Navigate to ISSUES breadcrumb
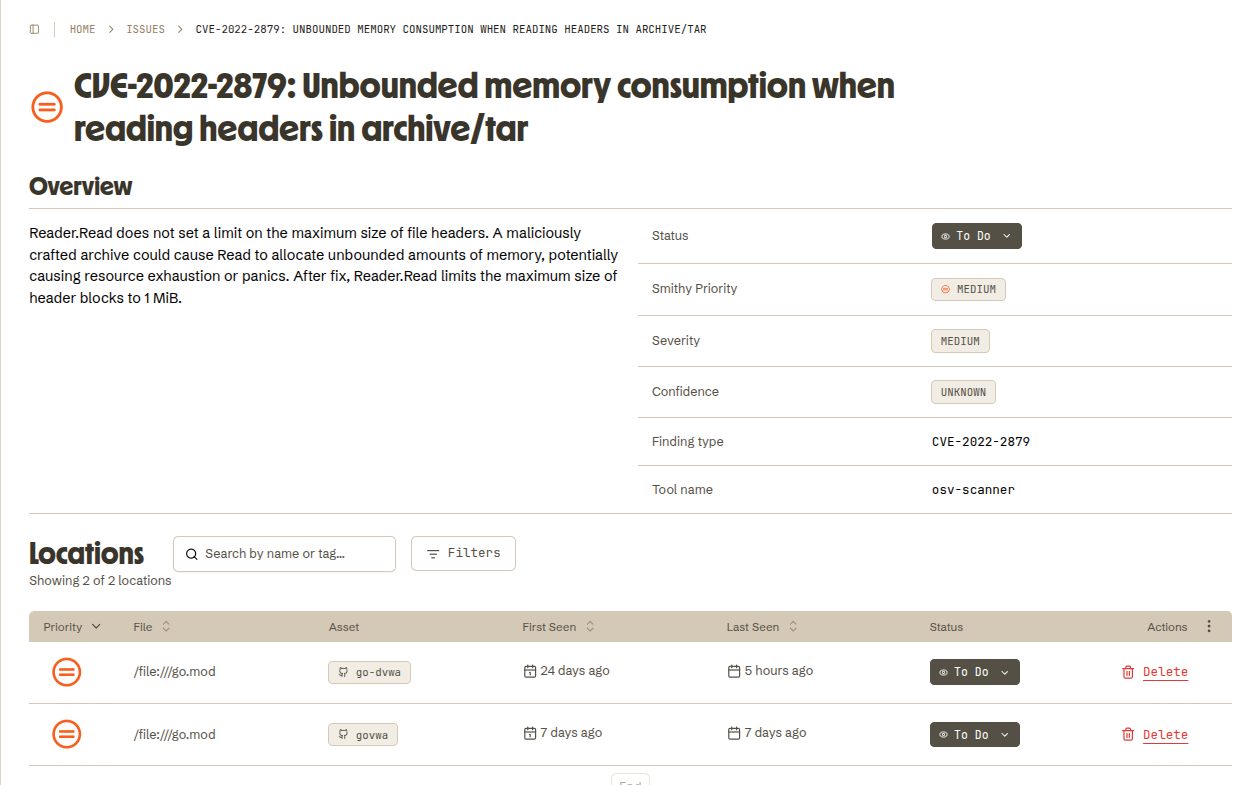 coord(146,29)
